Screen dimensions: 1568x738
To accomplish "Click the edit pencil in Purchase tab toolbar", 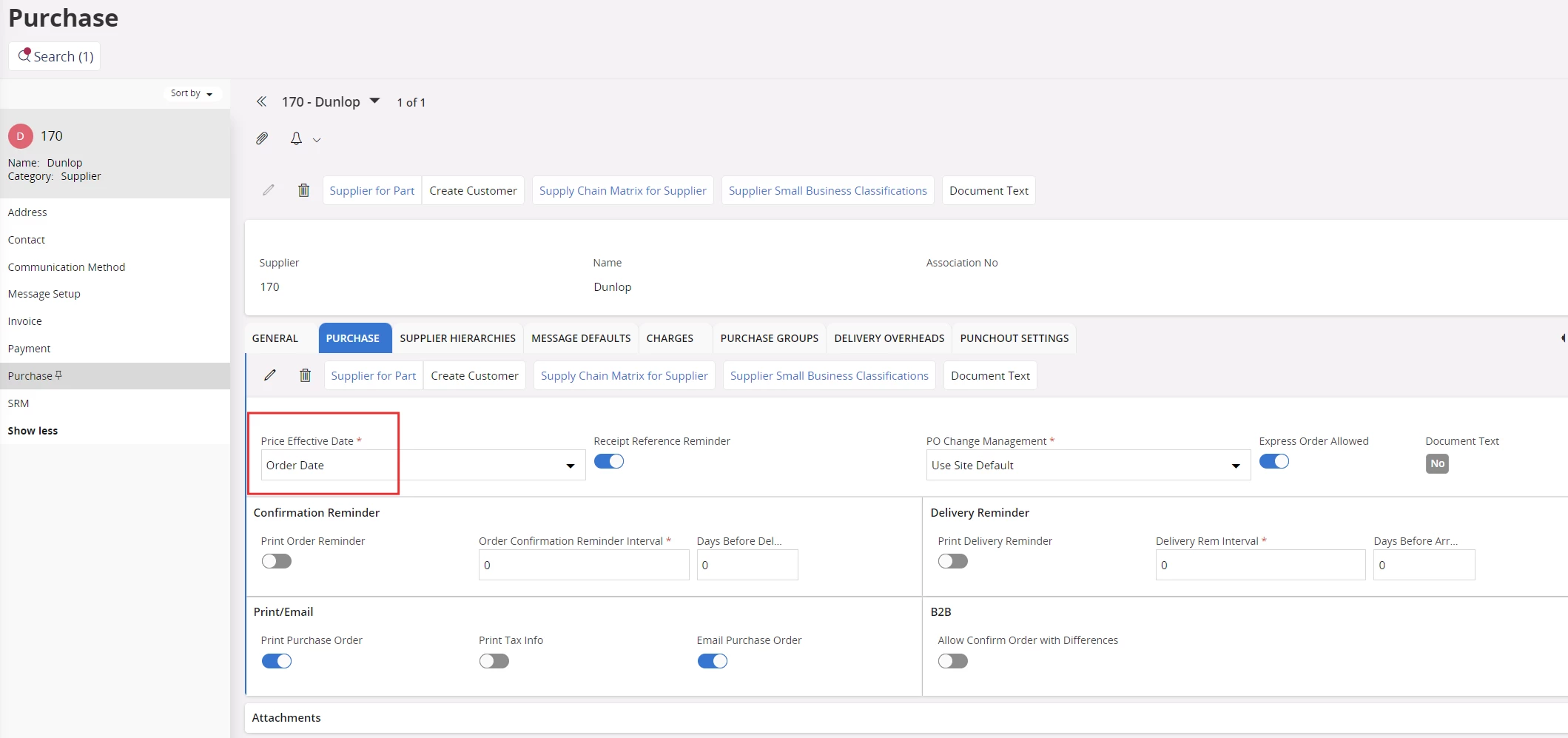I will click(270, 375).
